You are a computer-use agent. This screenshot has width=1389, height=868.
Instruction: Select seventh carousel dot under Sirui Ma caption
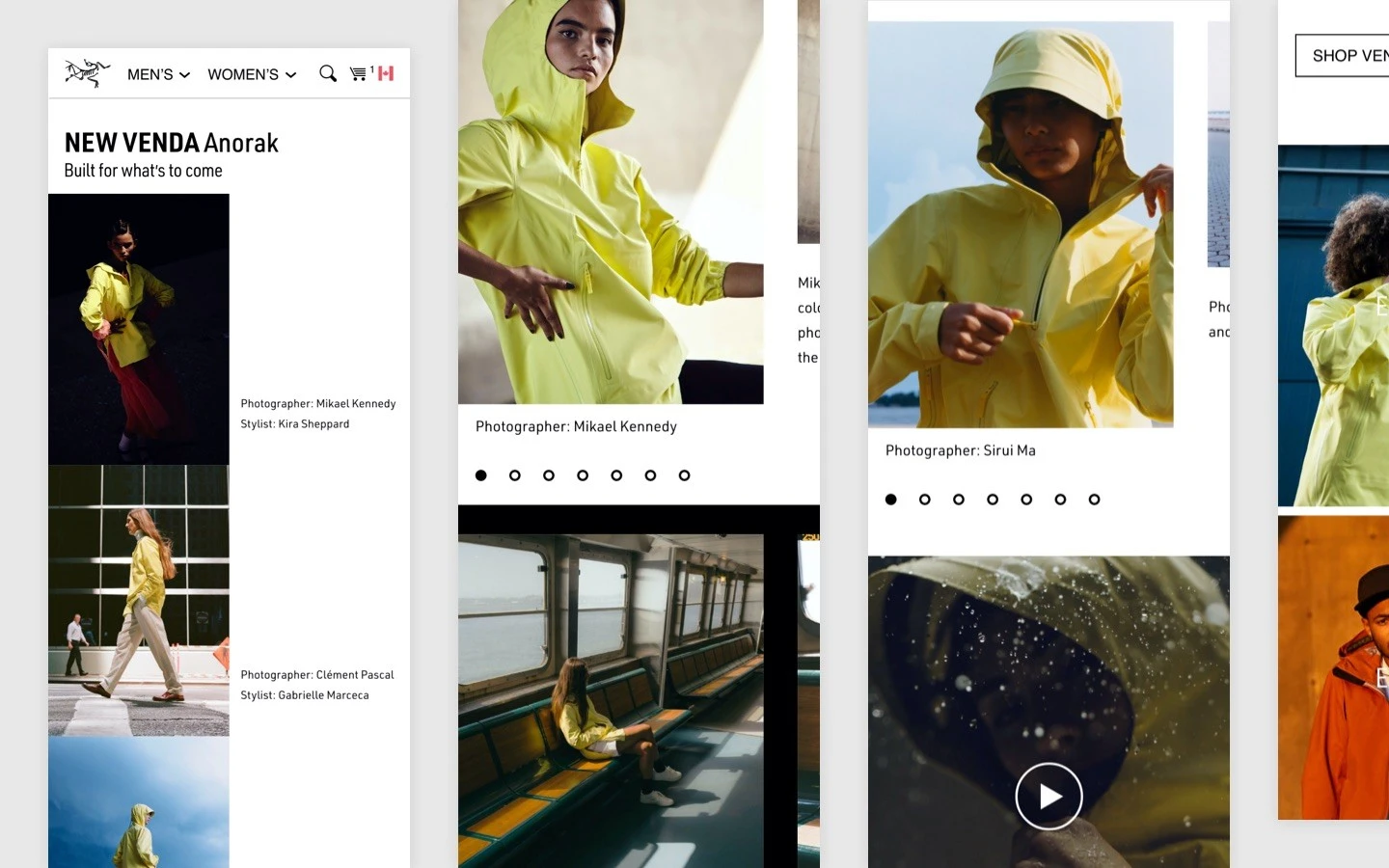(1094, 500)
